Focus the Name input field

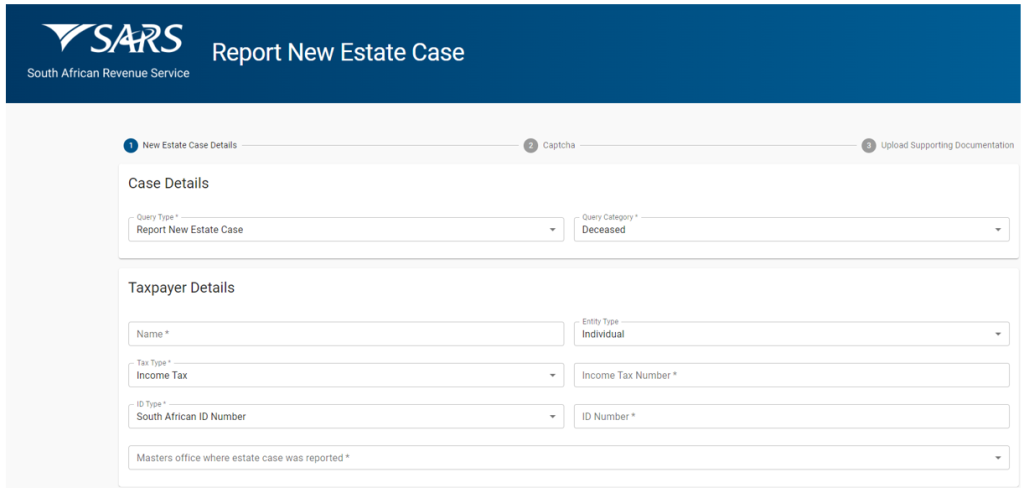pyautogui.click(x=345, y=334)
